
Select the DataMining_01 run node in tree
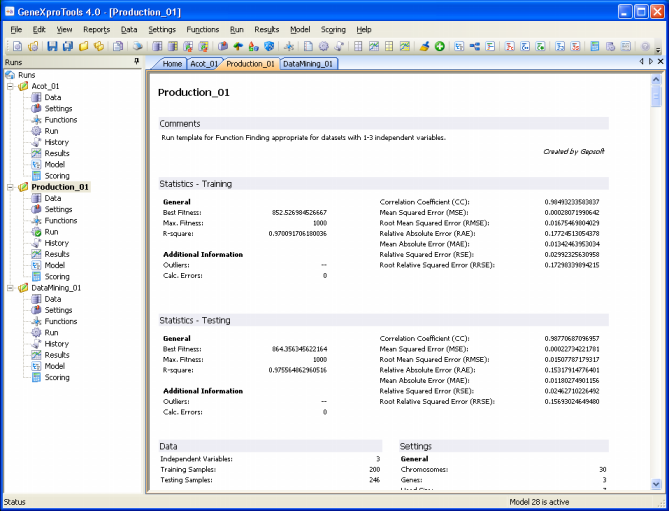[56, 288]
